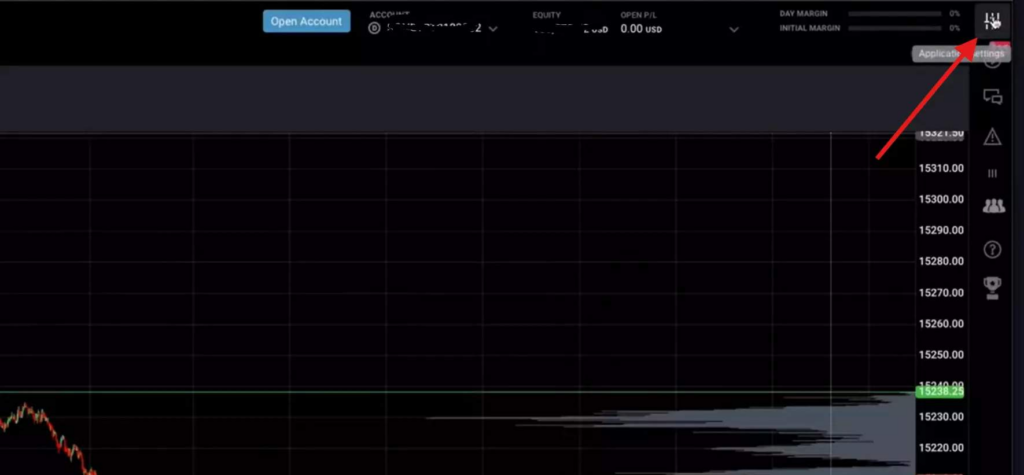Click the Open P/L 0.00 USD value

click(x=641, y=29)
